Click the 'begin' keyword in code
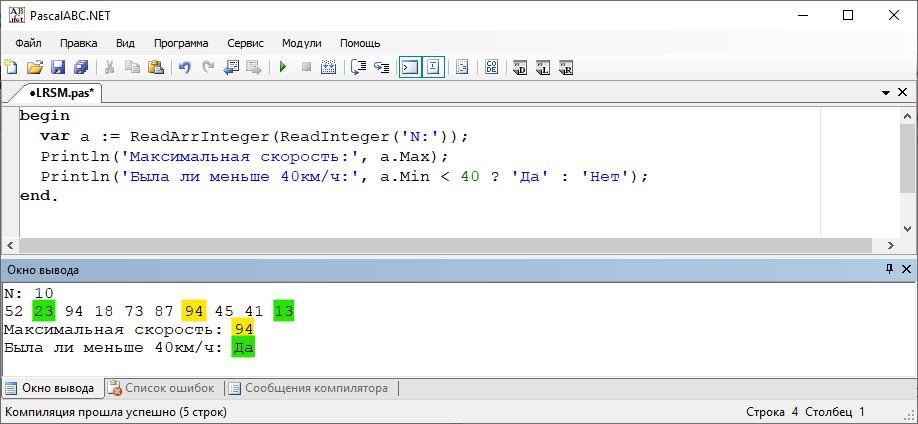This screenshot has height=424, width=918. tap(44, 116)
